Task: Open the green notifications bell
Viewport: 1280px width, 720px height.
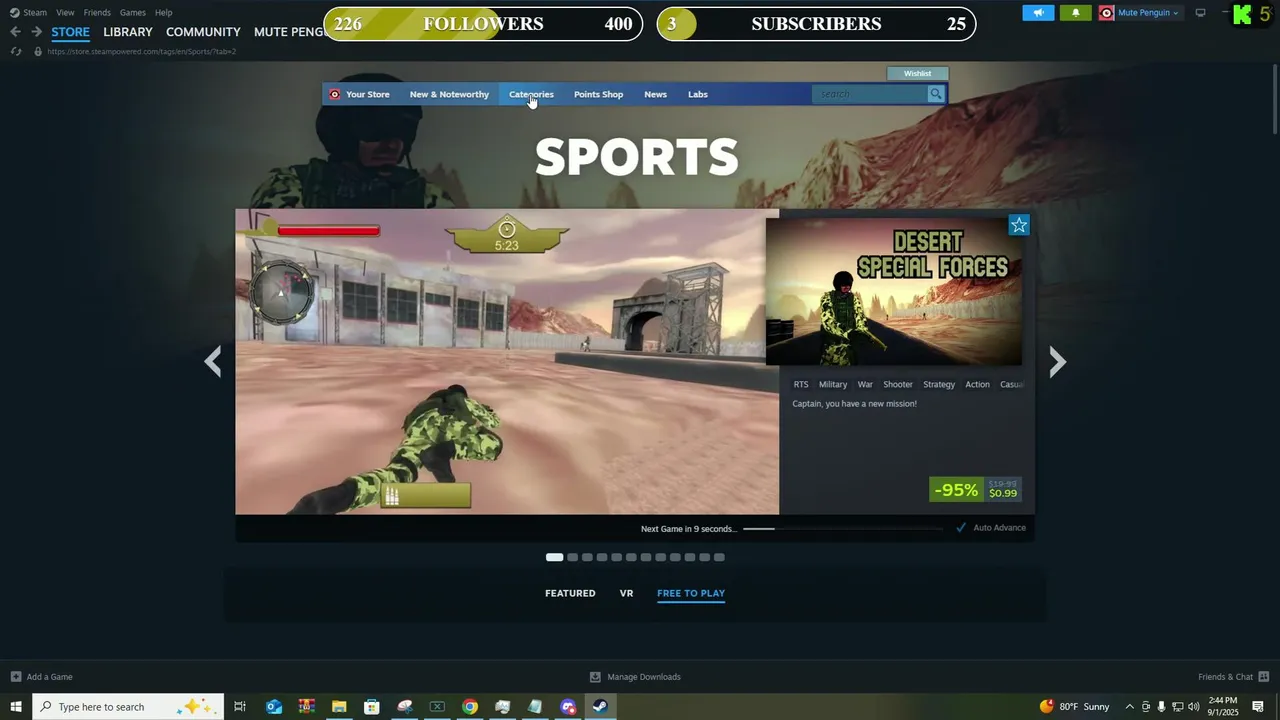Action: [1075, 13]
